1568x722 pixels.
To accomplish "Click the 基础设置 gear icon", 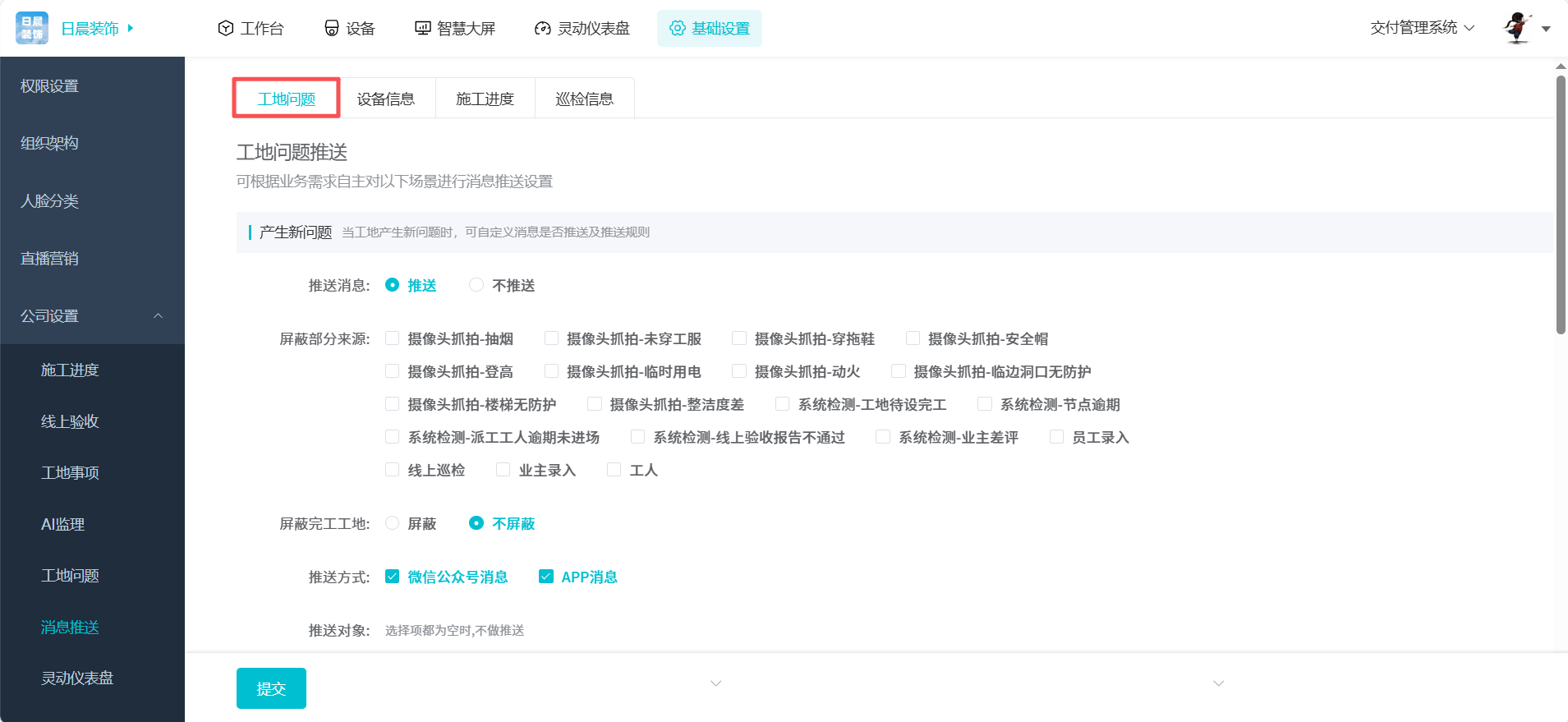I will [678, 29].
